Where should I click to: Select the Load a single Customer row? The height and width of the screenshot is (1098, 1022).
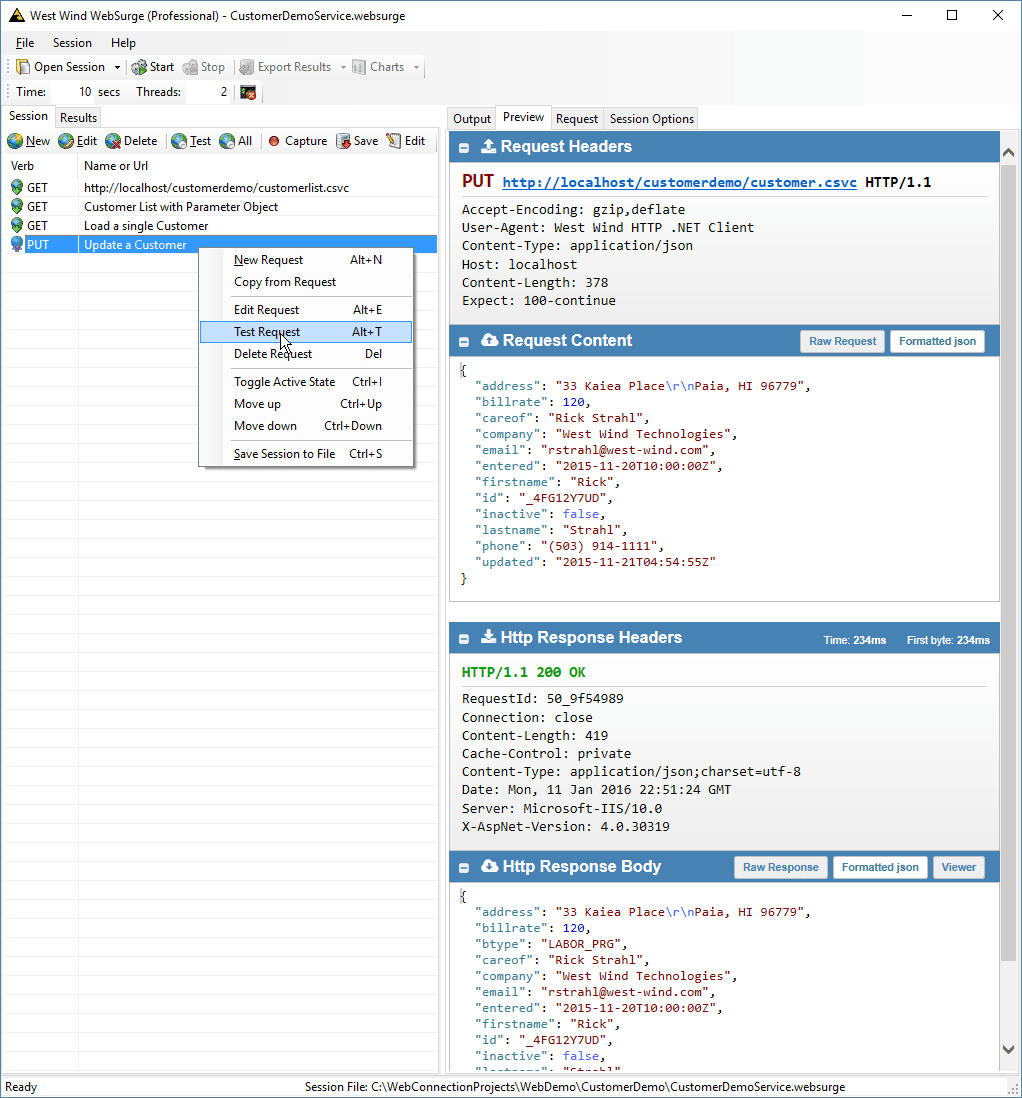(x=223, y=225)
